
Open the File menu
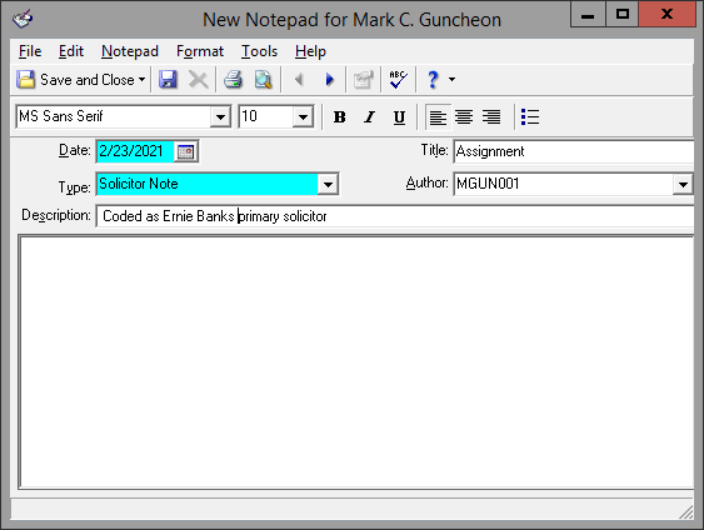[30, 52]
